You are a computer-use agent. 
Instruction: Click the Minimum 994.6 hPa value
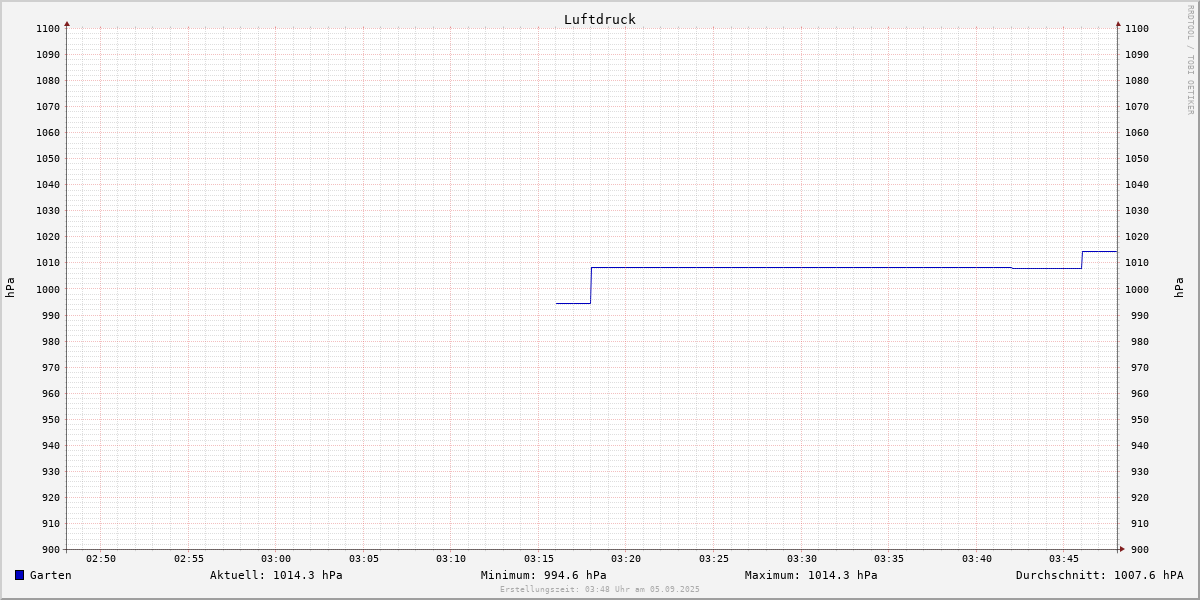[x=543, y=575]
